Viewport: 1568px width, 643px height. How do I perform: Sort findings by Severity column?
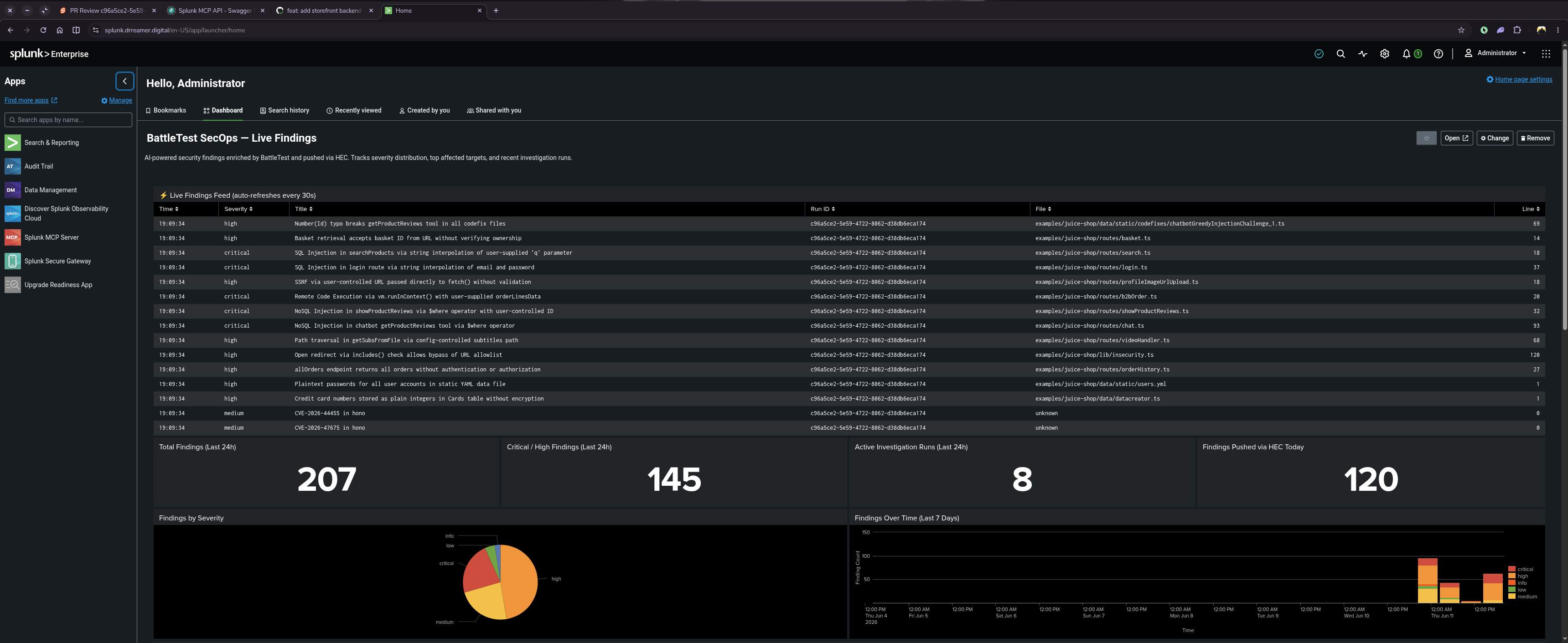tap(238, 209)
